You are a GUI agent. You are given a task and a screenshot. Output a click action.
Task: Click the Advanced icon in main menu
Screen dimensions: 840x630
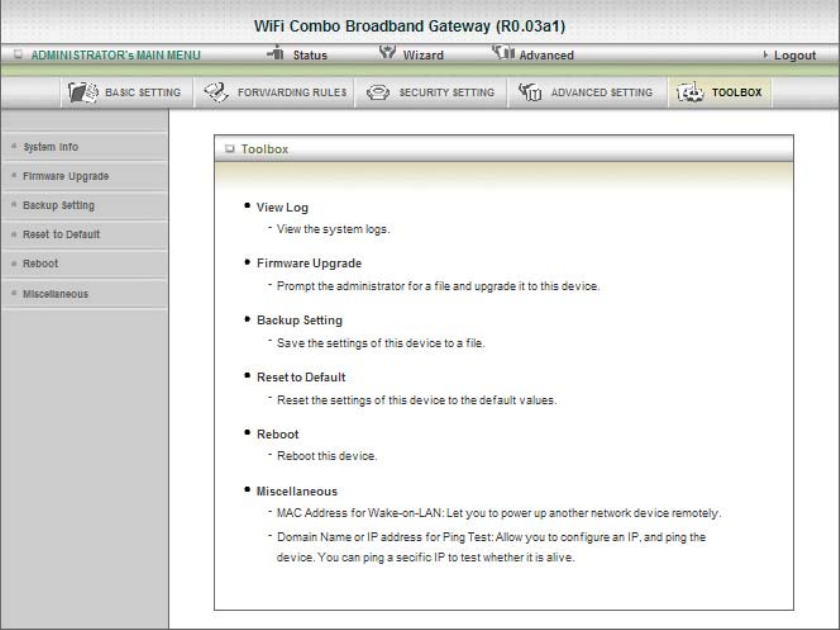tap(503, 52)
